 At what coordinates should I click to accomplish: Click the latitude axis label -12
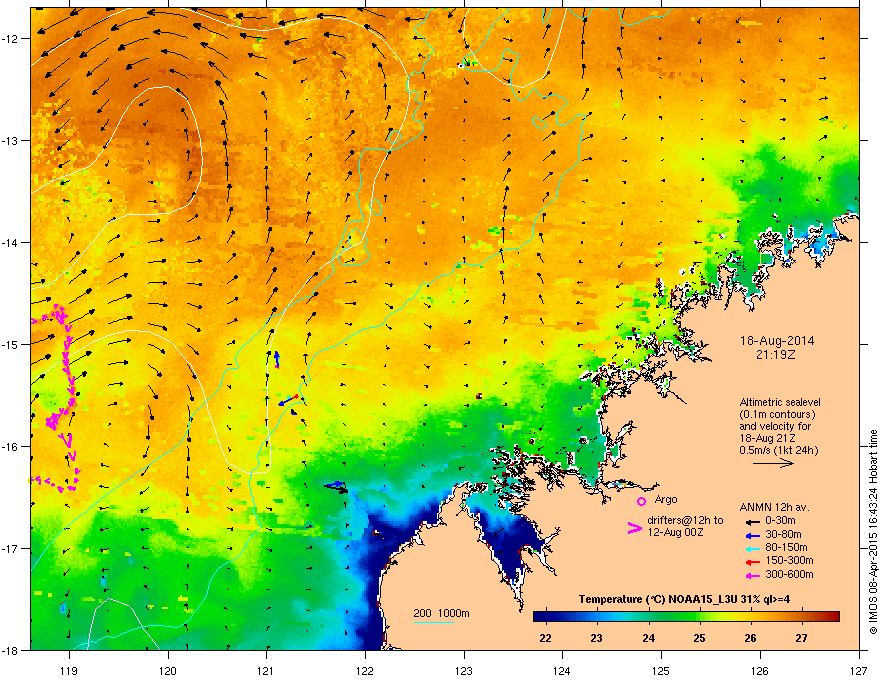(x=10, y=39)
